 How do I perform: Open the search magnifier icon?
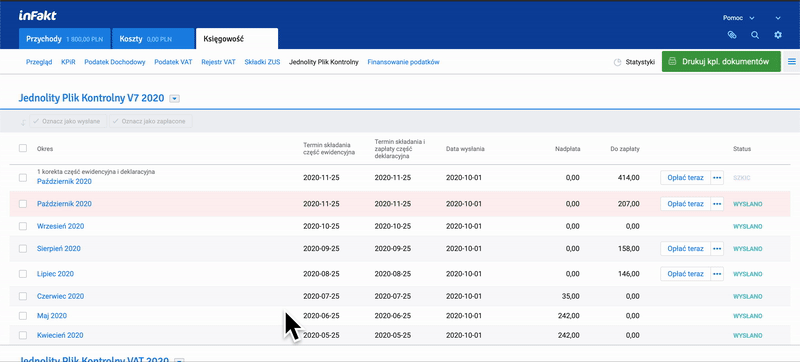(x=755, y=35)
